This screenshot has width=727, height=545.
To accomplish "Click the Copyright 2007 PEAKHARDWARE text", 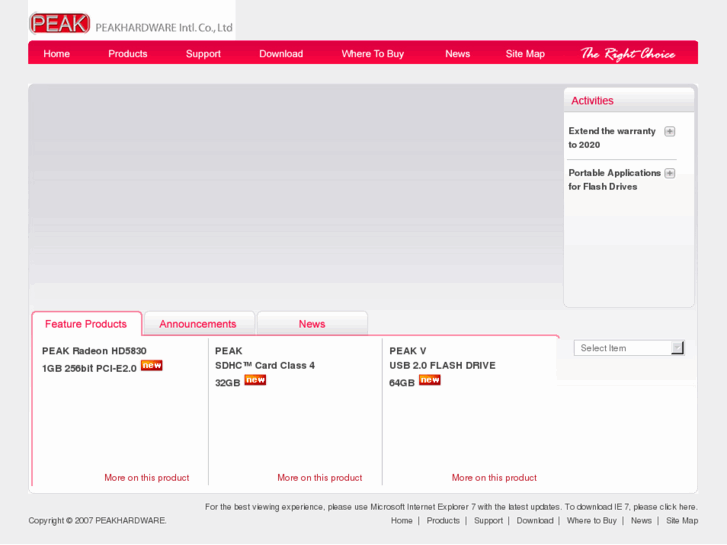I will click(x=97, y=520).
